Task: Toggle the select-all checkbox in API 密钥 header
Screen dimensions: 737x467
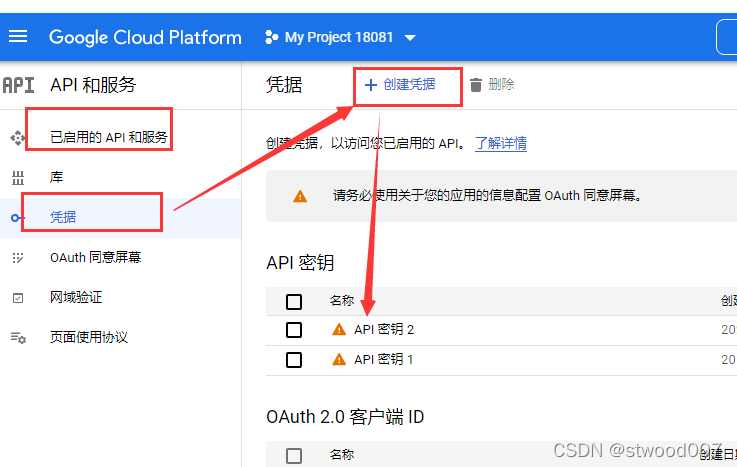Action: click(294, 302)
